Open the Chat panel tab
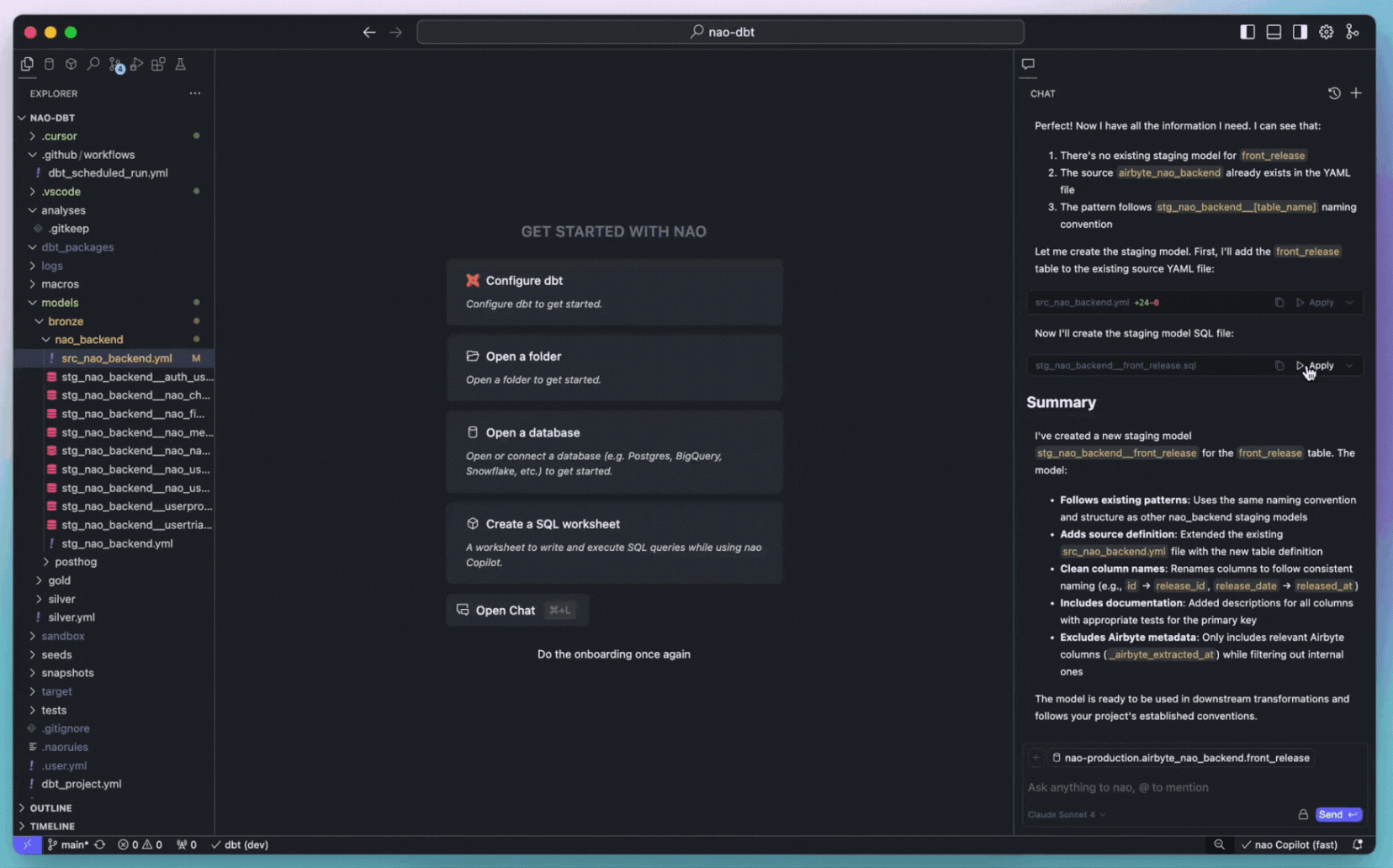This screenshot has width=1393, height=868. pyautogui.click(x=1028, y=64)
